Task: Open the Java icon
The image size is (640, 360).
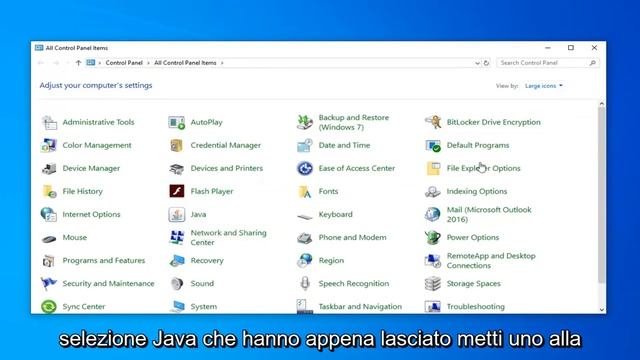Action: coord(177,214)
